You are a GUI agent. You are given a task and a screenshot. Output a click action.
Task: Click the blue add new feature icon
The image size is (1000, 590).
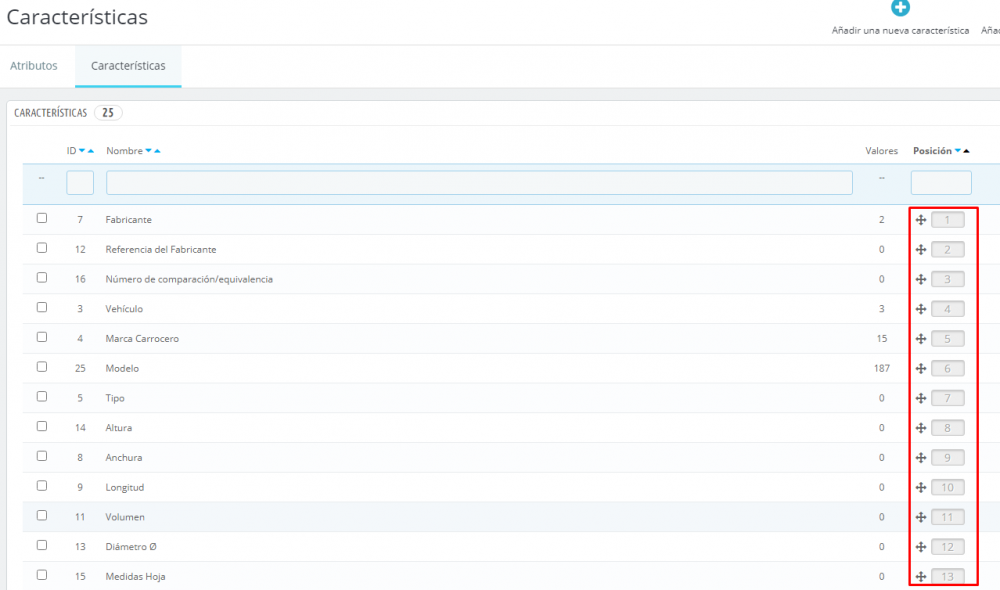click(x=899, y=8)
